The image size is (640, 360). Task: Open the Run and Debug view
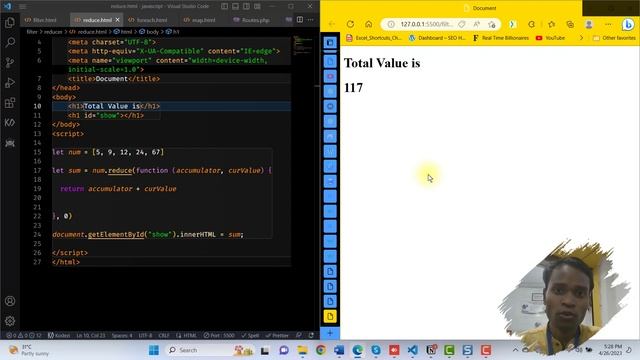click(10, 82)
